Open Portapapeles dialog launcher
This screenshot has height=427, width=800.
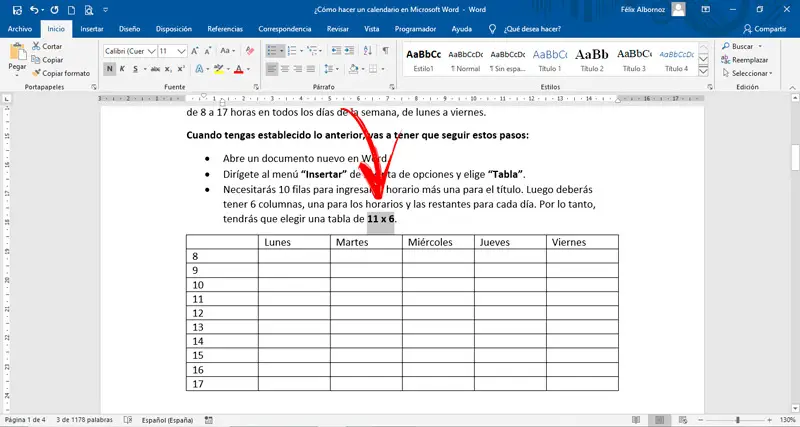(x=93, y=87)
